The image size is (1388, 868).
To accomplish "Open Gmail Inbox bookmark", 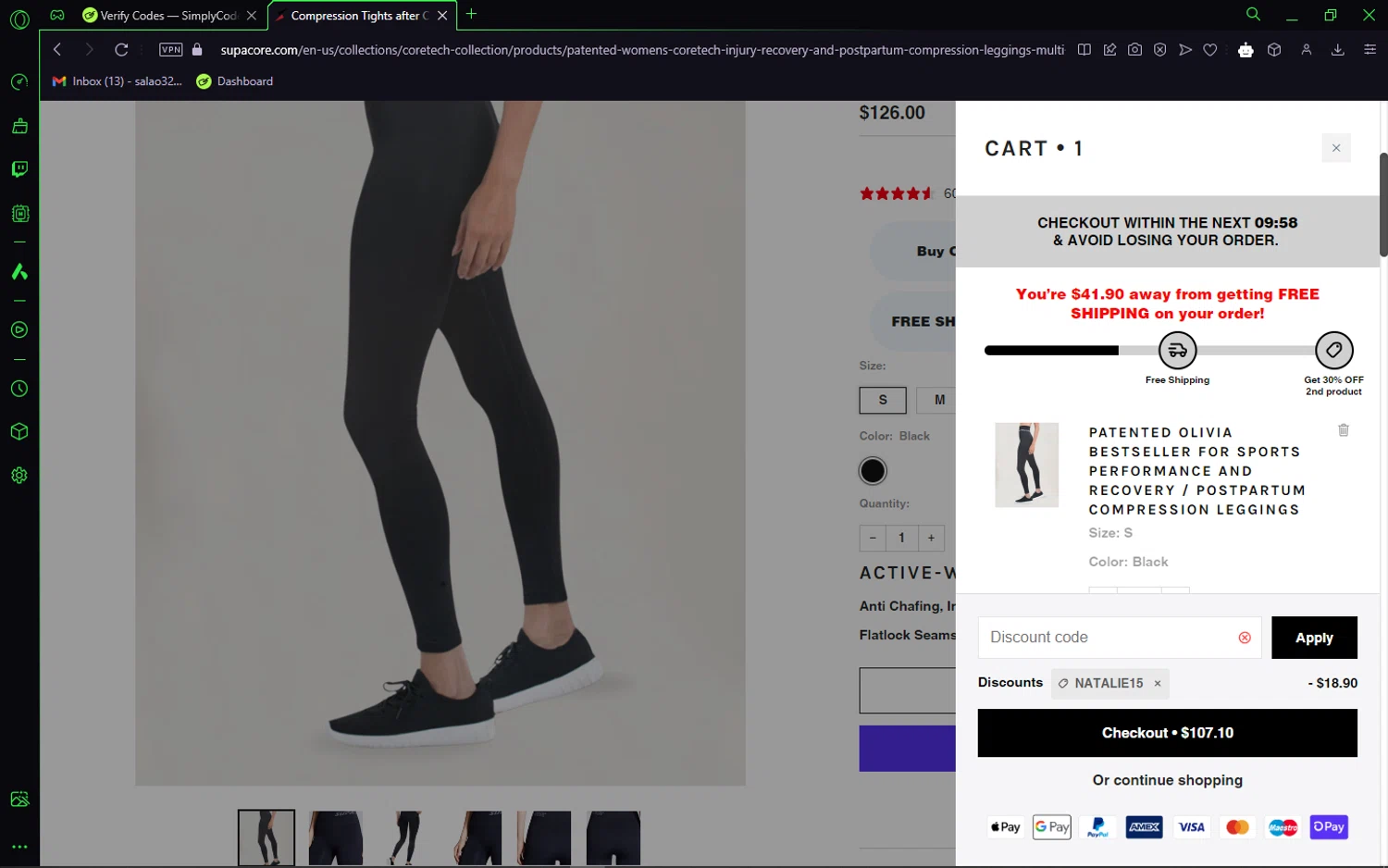I will (118, 81).
